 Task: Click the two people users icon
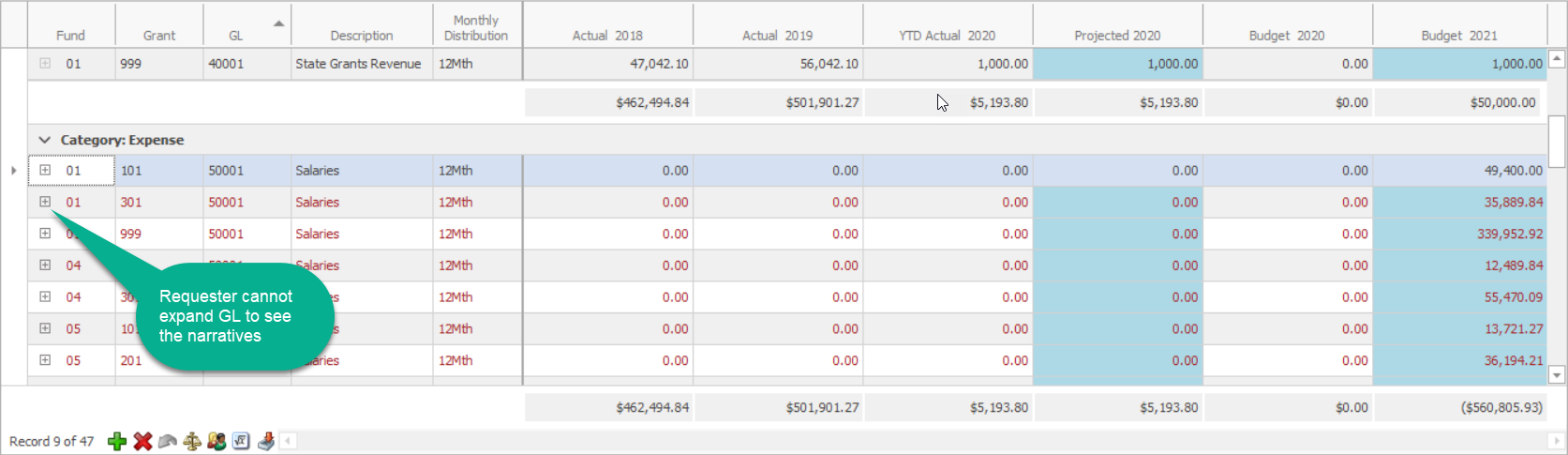pos(217,442)
